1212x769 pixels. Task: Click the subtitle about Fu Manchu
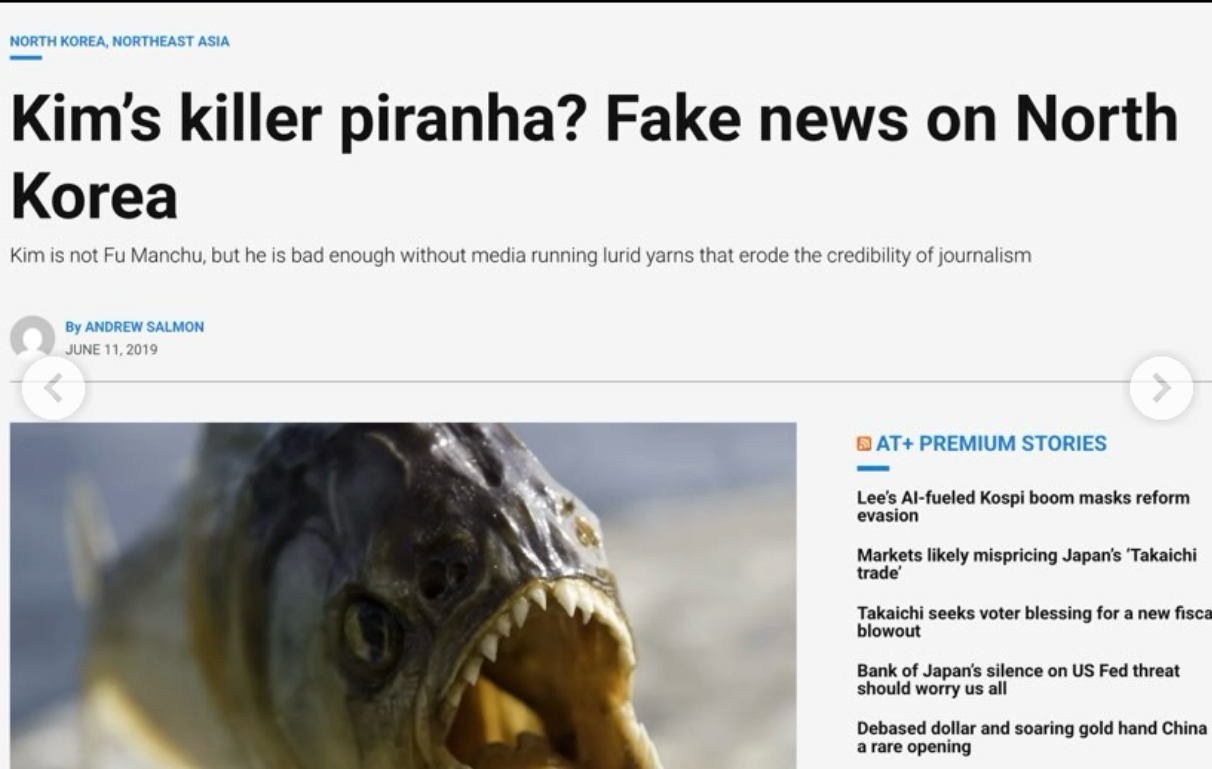[520, 255]
